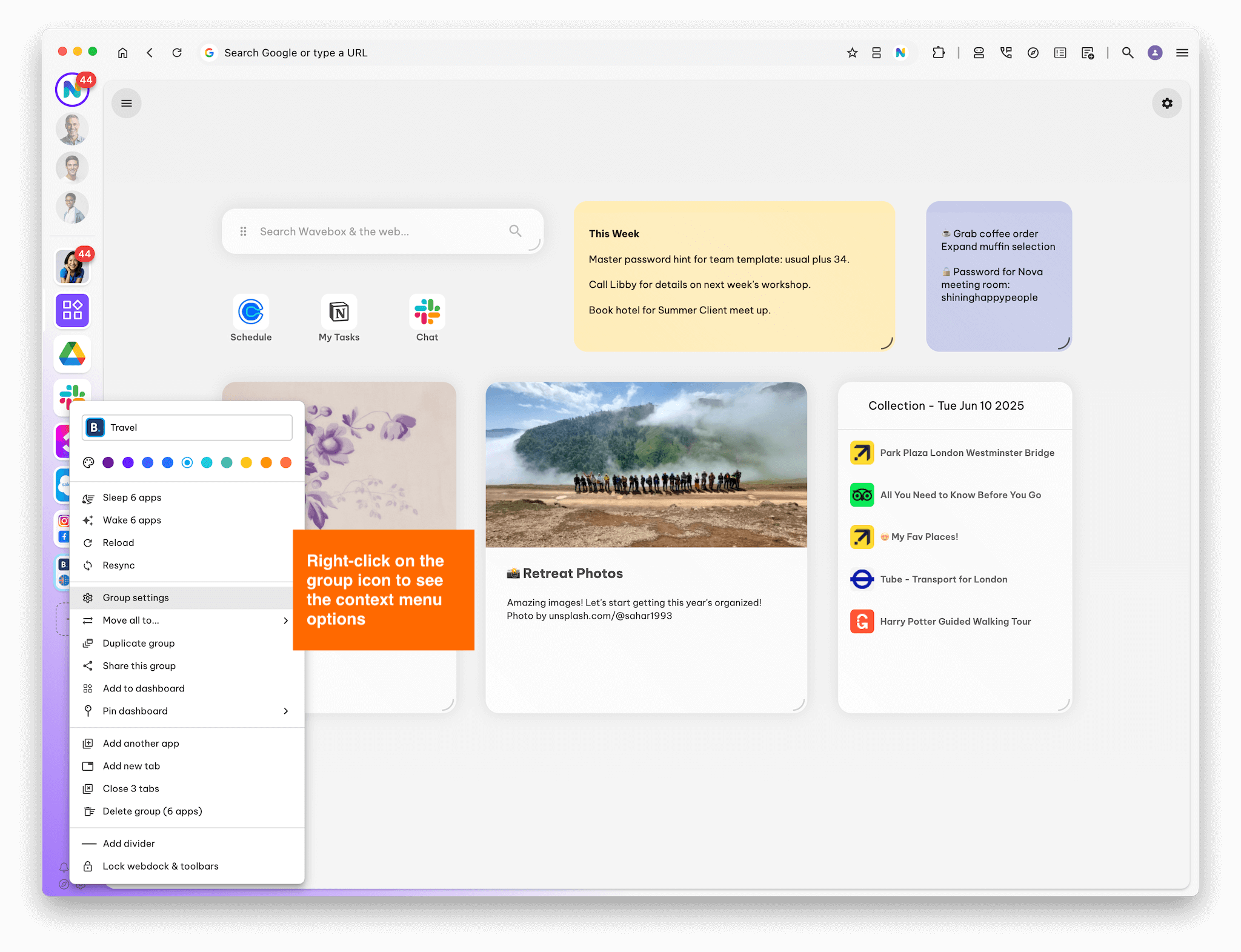Screen dimensions: 1241x952
Task: Select the woman avatar with badge 44
Action: [x=73, y=267]
